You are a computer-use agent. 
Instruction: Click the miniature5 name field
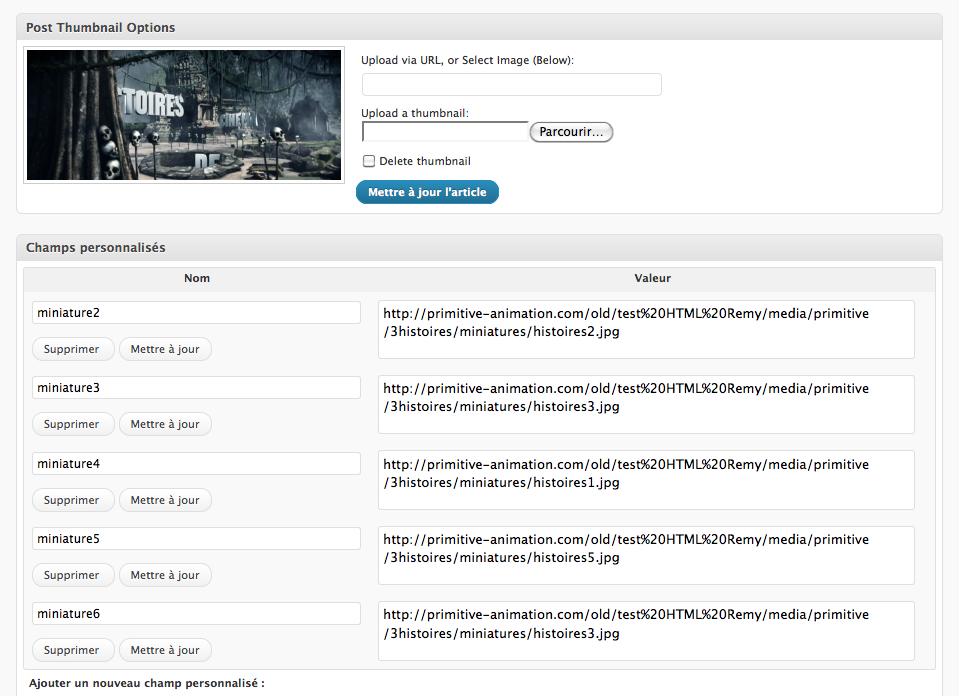point(196,539)
